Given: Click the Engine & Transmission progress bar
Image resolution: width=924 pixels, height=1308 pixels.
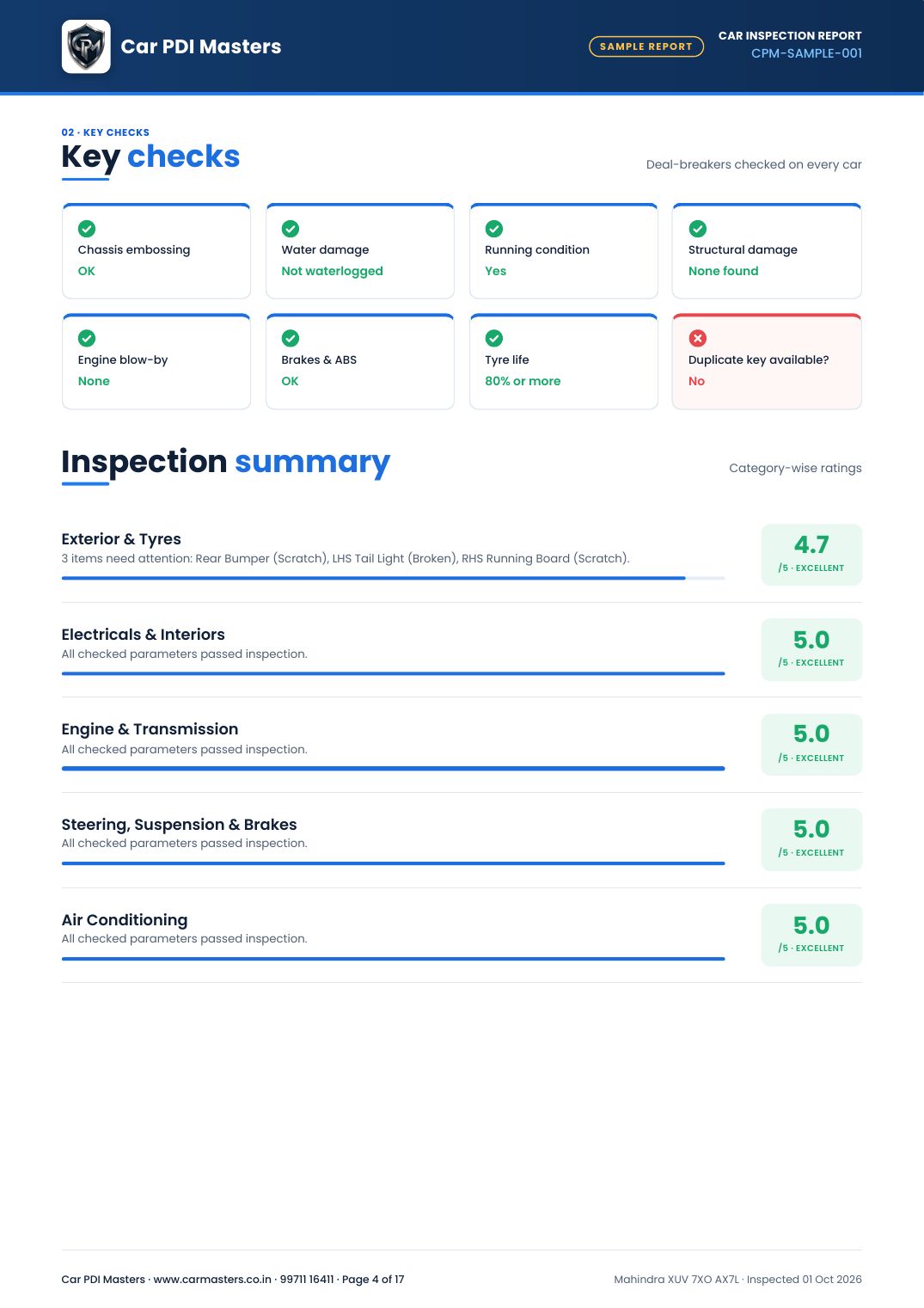Looking at the screenshot, I should coord(393,768).
